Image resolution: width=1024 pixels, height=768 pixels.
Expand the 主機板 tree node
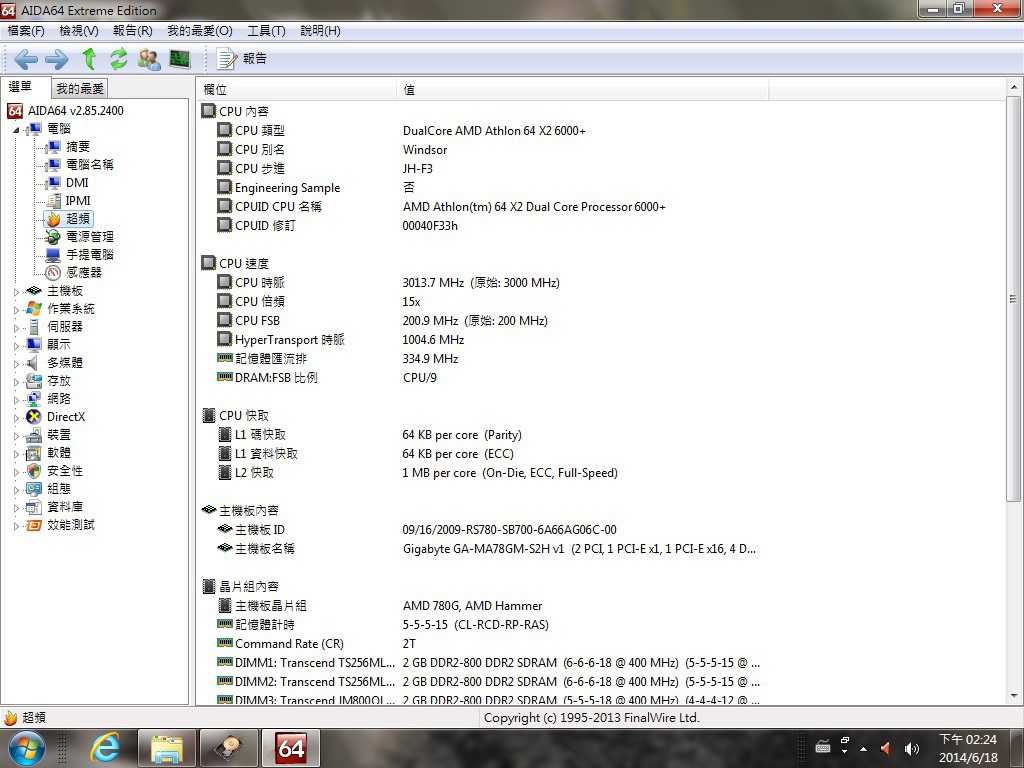(16, 291)
